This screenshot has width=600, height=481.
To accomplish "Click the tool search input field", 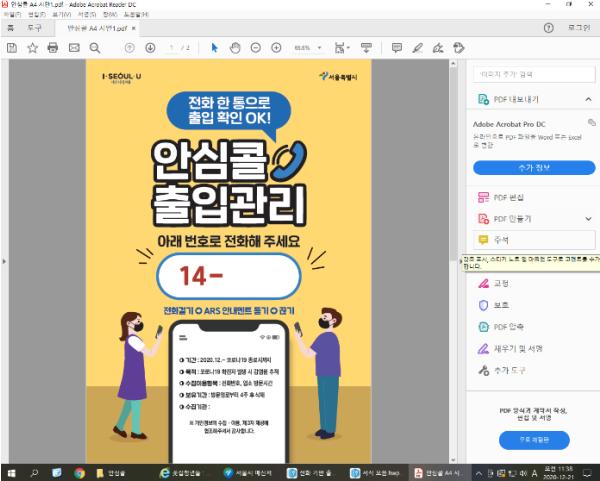I will click(x=533, y=74).
